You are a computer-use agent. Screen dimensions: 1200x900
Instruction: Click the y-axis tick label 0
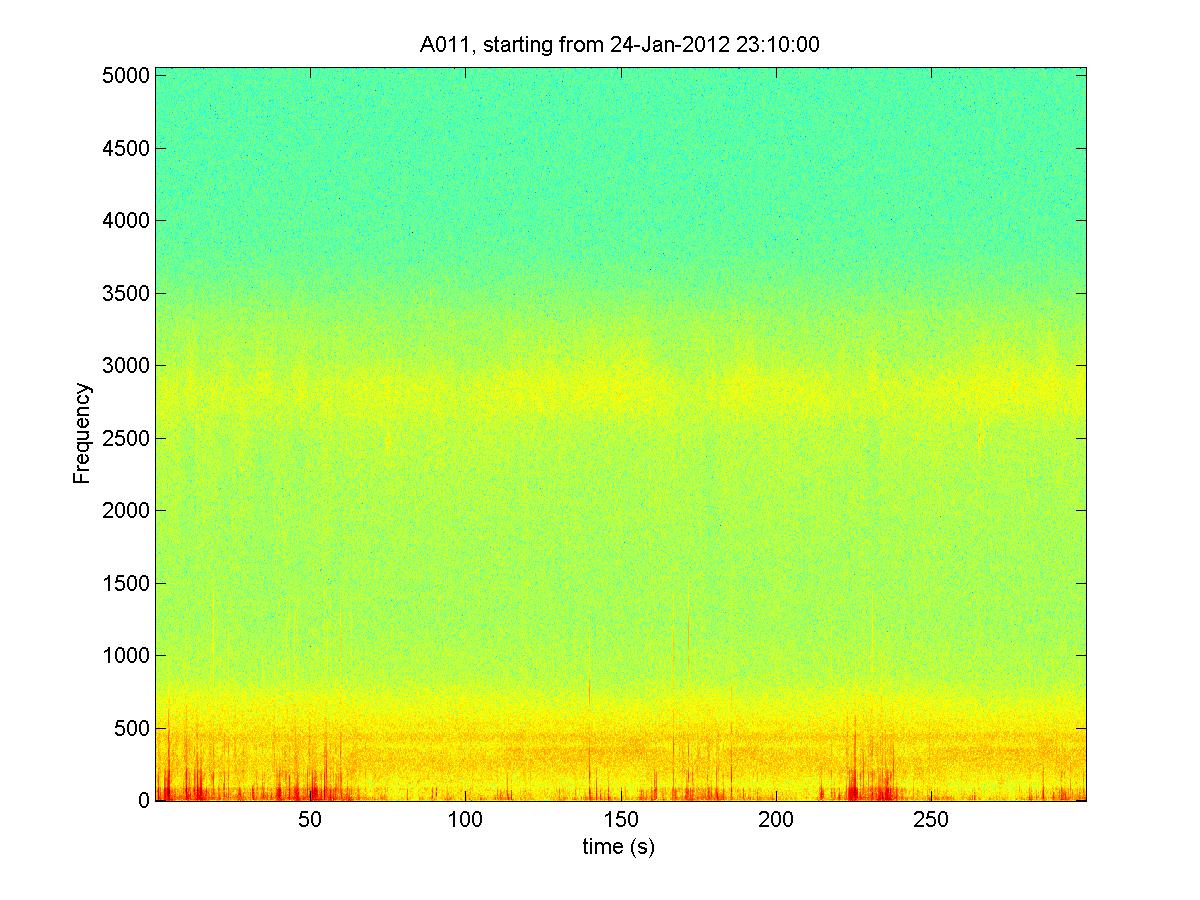pos(145,801)
